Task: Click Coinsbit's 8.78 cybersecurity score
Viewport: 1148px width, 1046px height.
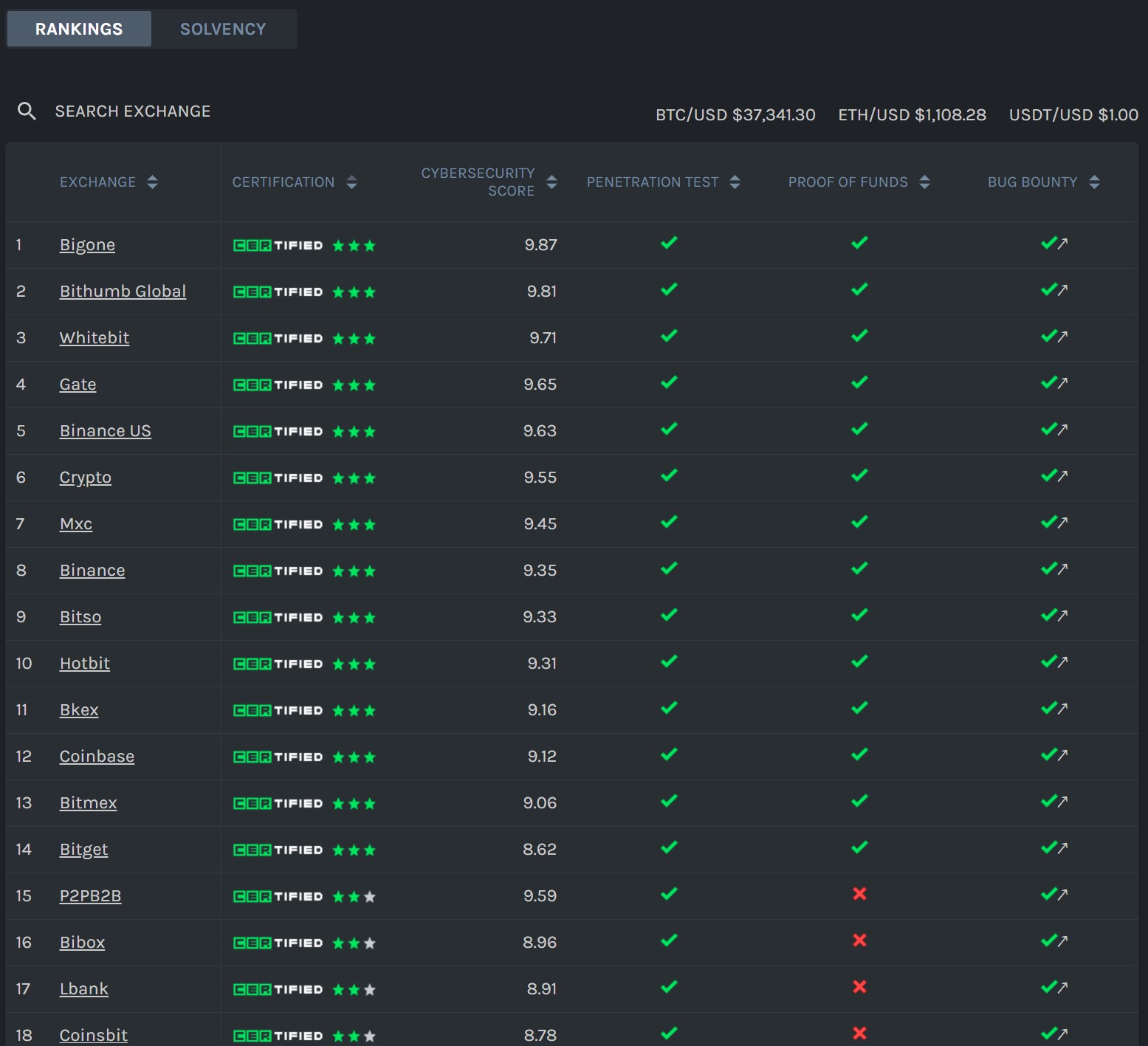Action: pyautogui.click(x=540, y=1036)
